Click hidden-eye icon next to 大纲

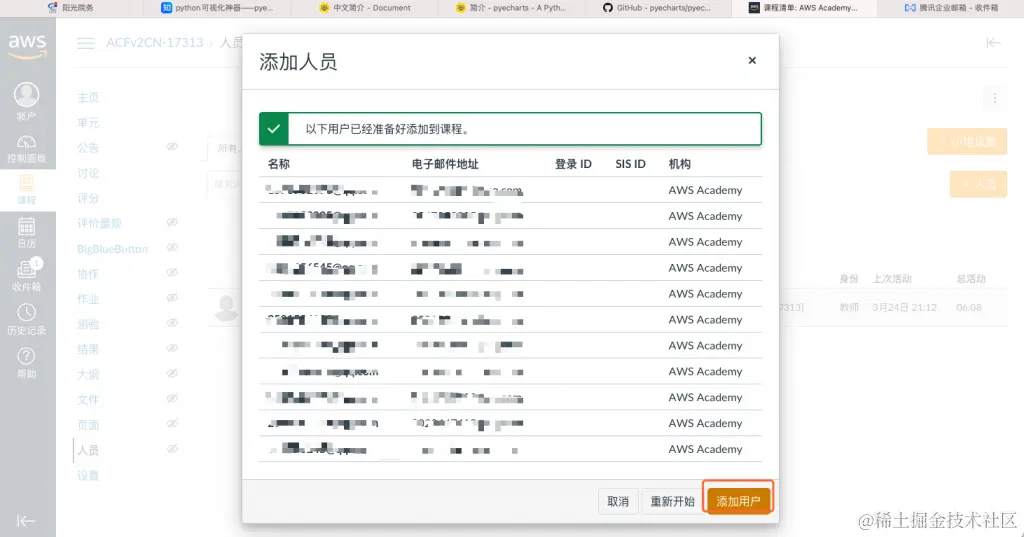click(x=172, y=373)
